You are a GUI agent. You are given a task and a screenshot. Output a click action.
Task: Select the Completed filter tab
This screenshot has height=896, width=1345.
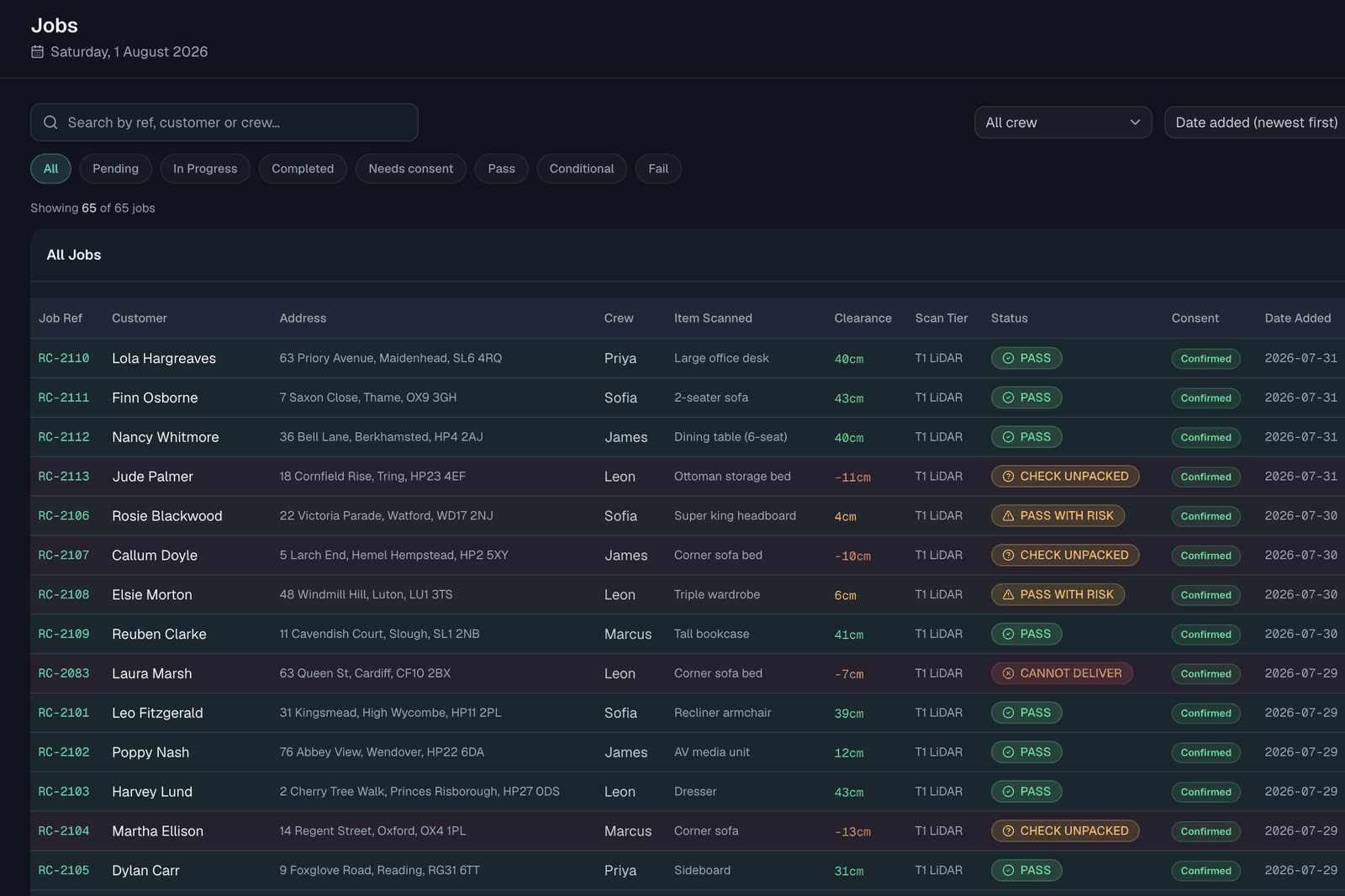[x=303, y=169]
